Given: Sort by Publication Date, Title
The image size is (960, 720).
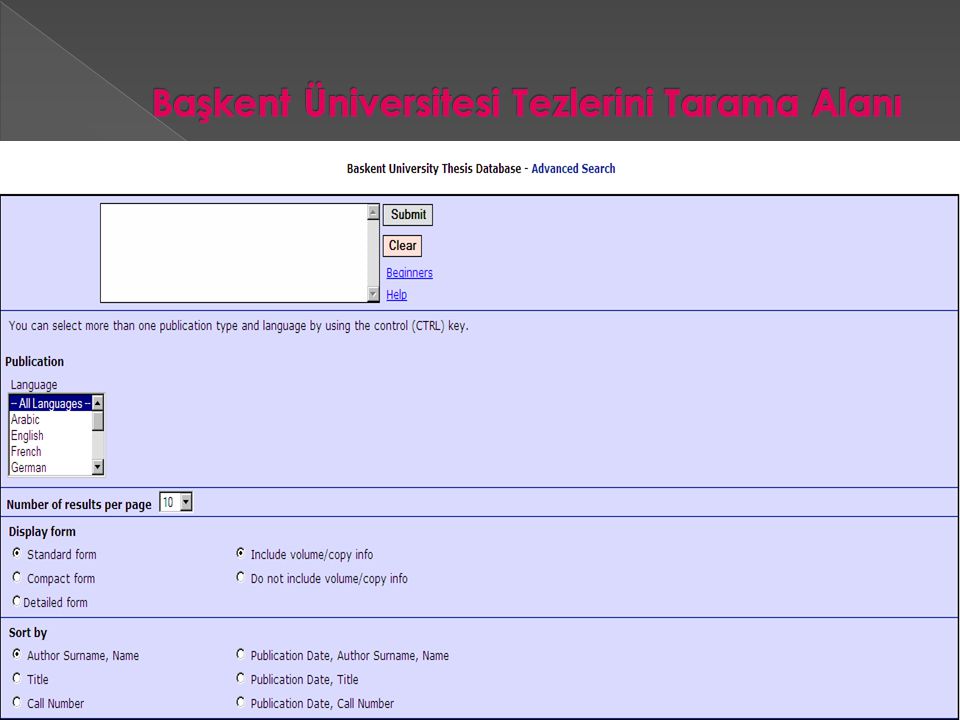Looking at the screenshot, I should click(x=241, y=678).
